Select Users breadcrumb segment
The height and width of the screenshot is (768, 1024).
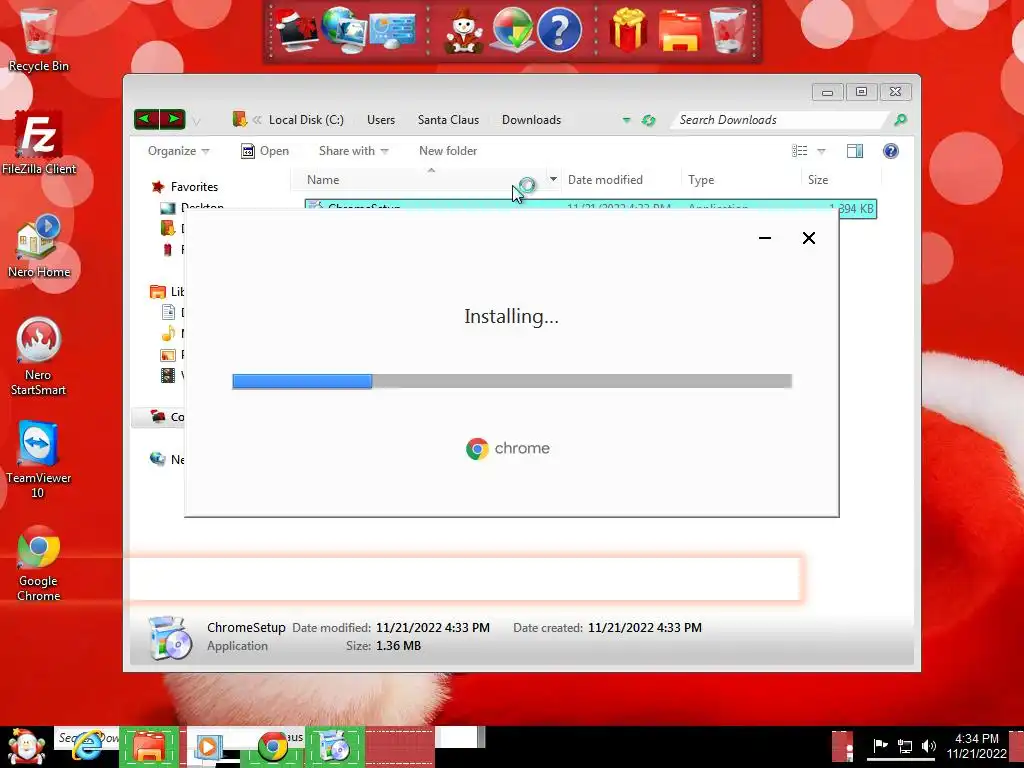[x=381, y=120]
